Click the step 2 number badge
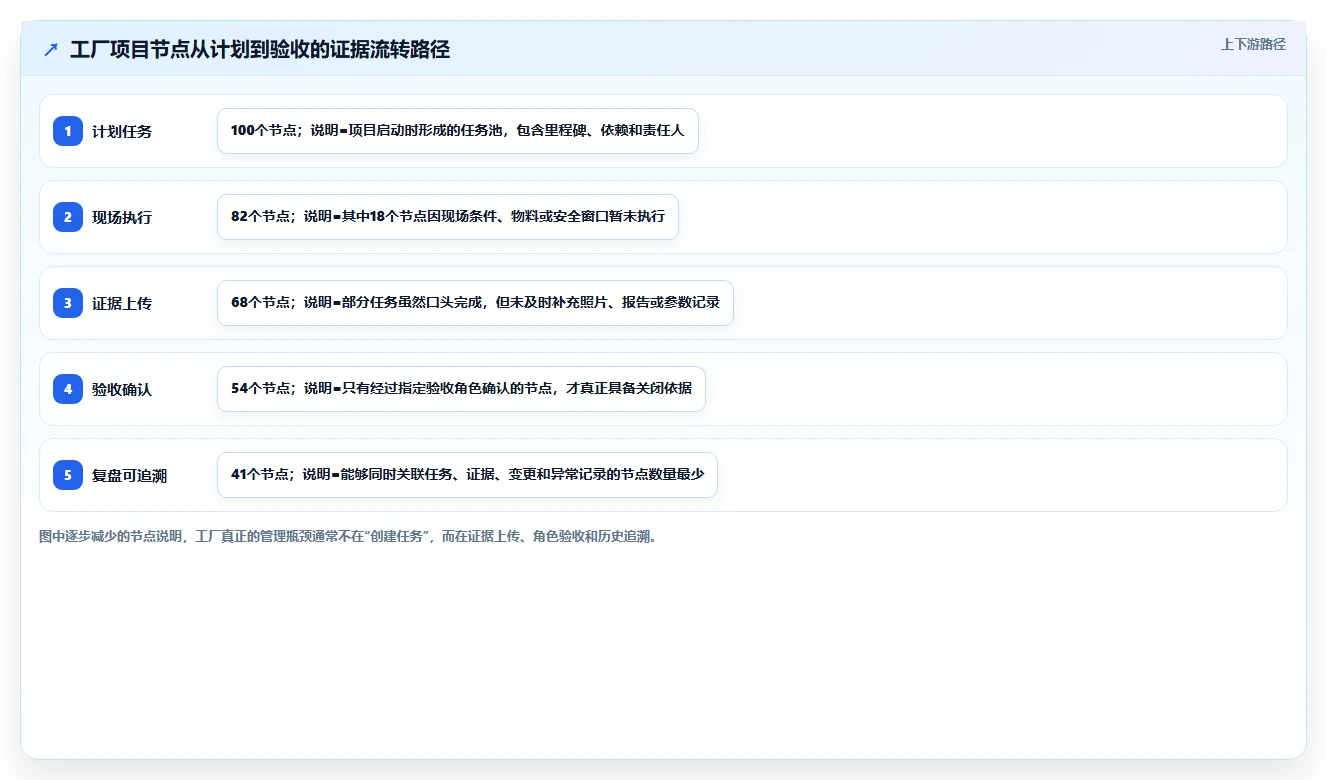The width and height of the screenshot is (1327, 780). point(68,217)
